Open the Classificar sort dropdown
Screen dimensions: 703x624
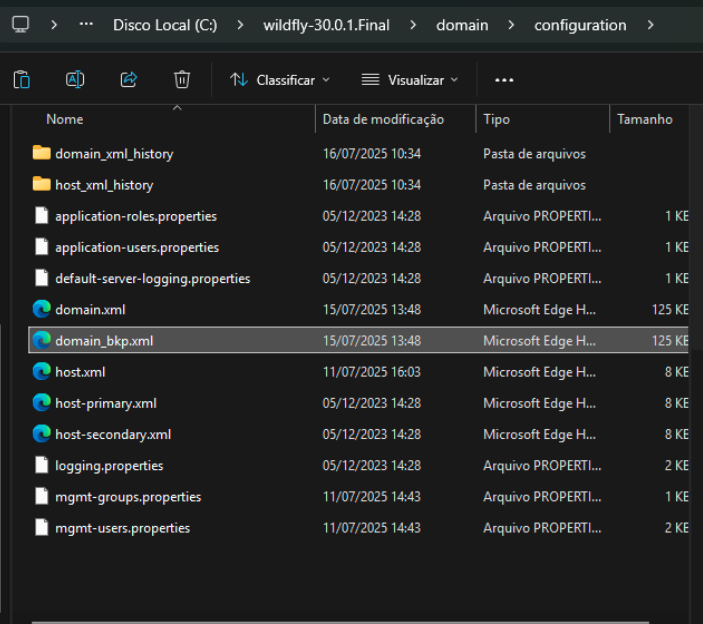tap(279, 79)
